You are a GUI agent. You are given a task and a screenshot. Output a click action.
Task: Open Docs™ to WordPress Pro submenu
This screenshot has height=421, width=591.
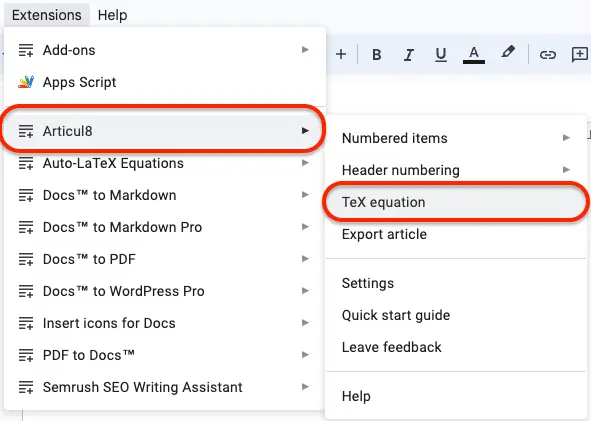pos(164,291)
